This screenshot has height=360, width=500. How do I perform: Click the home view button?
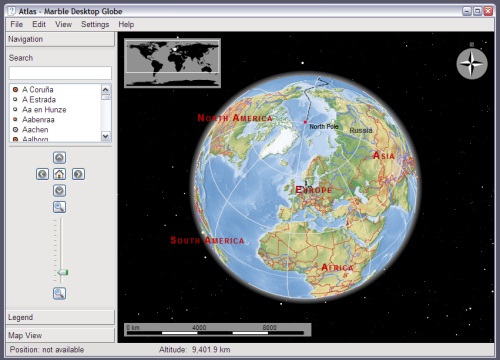[x=59, y=174]
